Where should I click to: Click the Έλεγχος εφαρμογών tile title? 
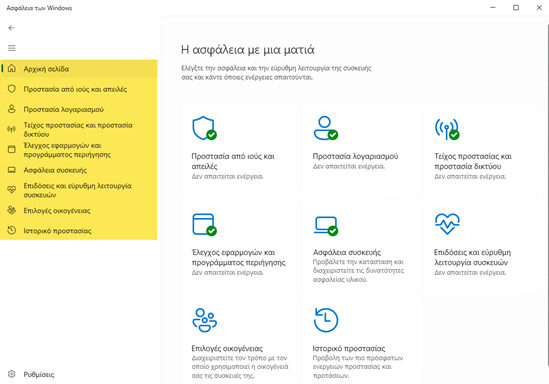click(238, 257)
